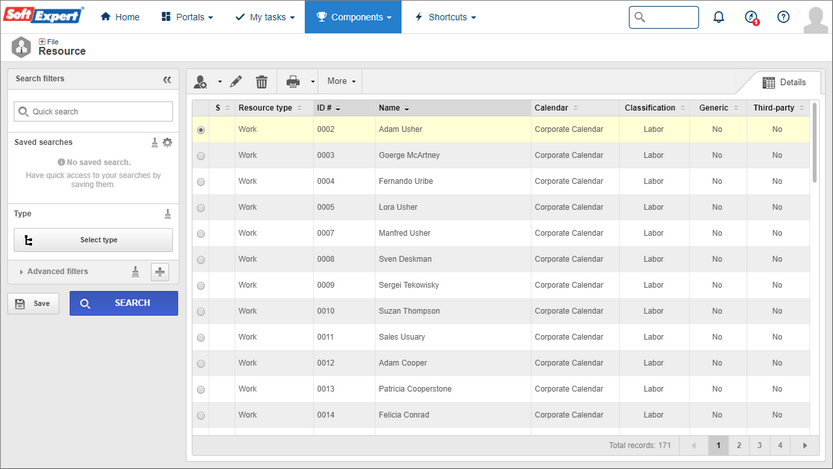This screenshot has height=469, width=833.
Task: Clear advanced filters with broom icon
Action: tap(135, 272)
